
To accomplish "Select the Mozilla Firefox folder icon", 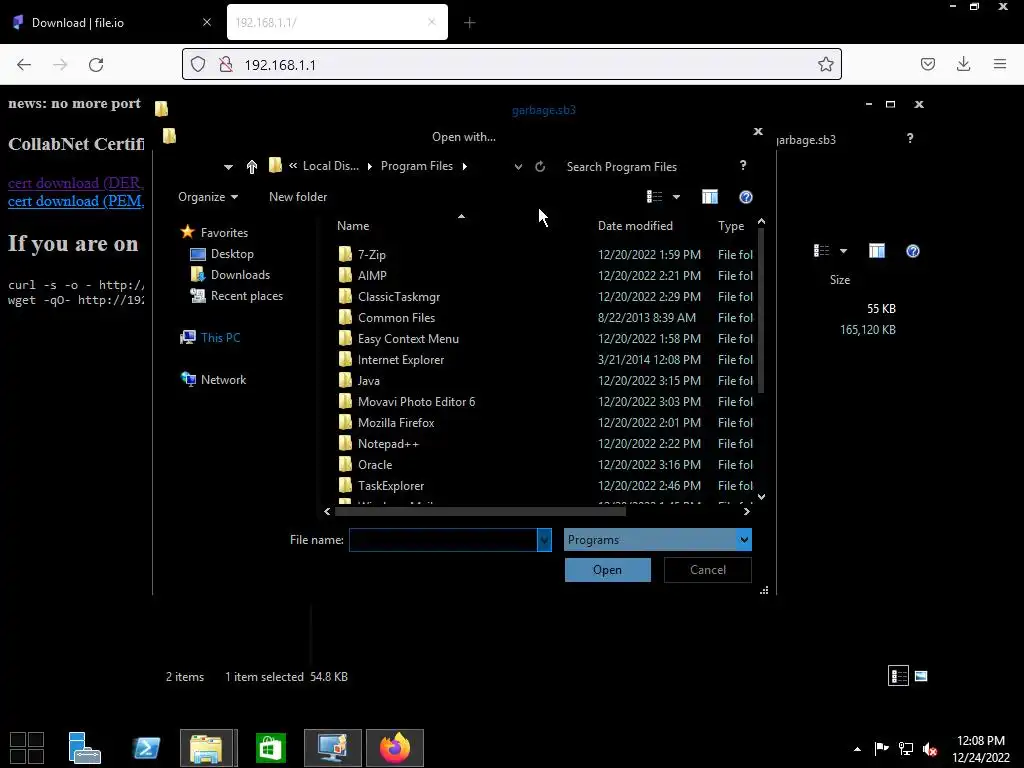I will pyautogui.click(x=345, y=423).
